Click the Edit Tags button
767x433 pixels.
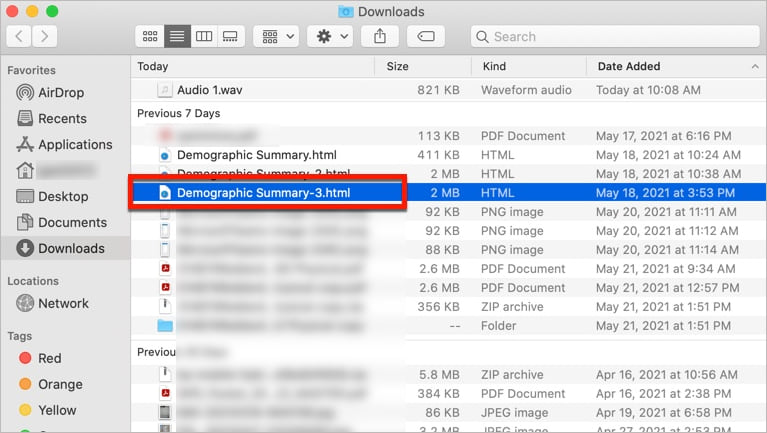(x=426, y=36)
